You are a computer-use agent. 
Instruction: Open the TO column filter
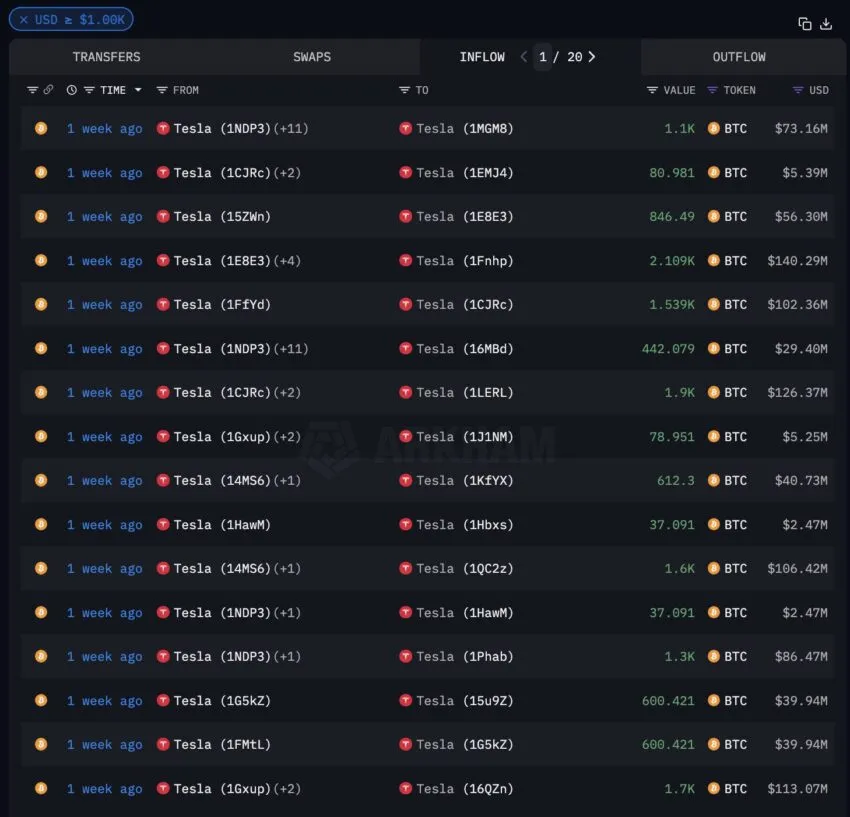pyautogui.click(x=404, y=90)
